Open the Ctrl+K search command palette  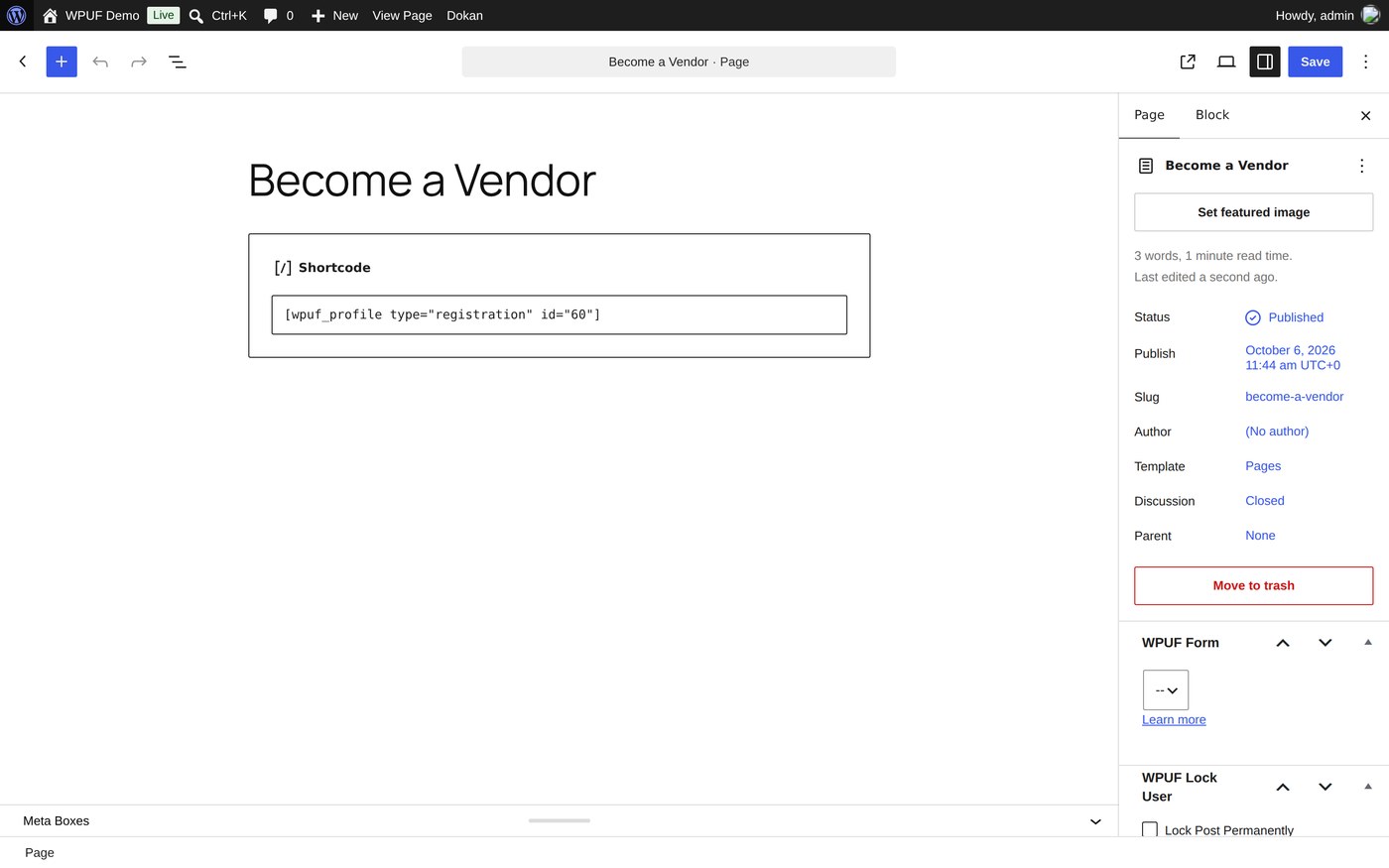[217, 15]
